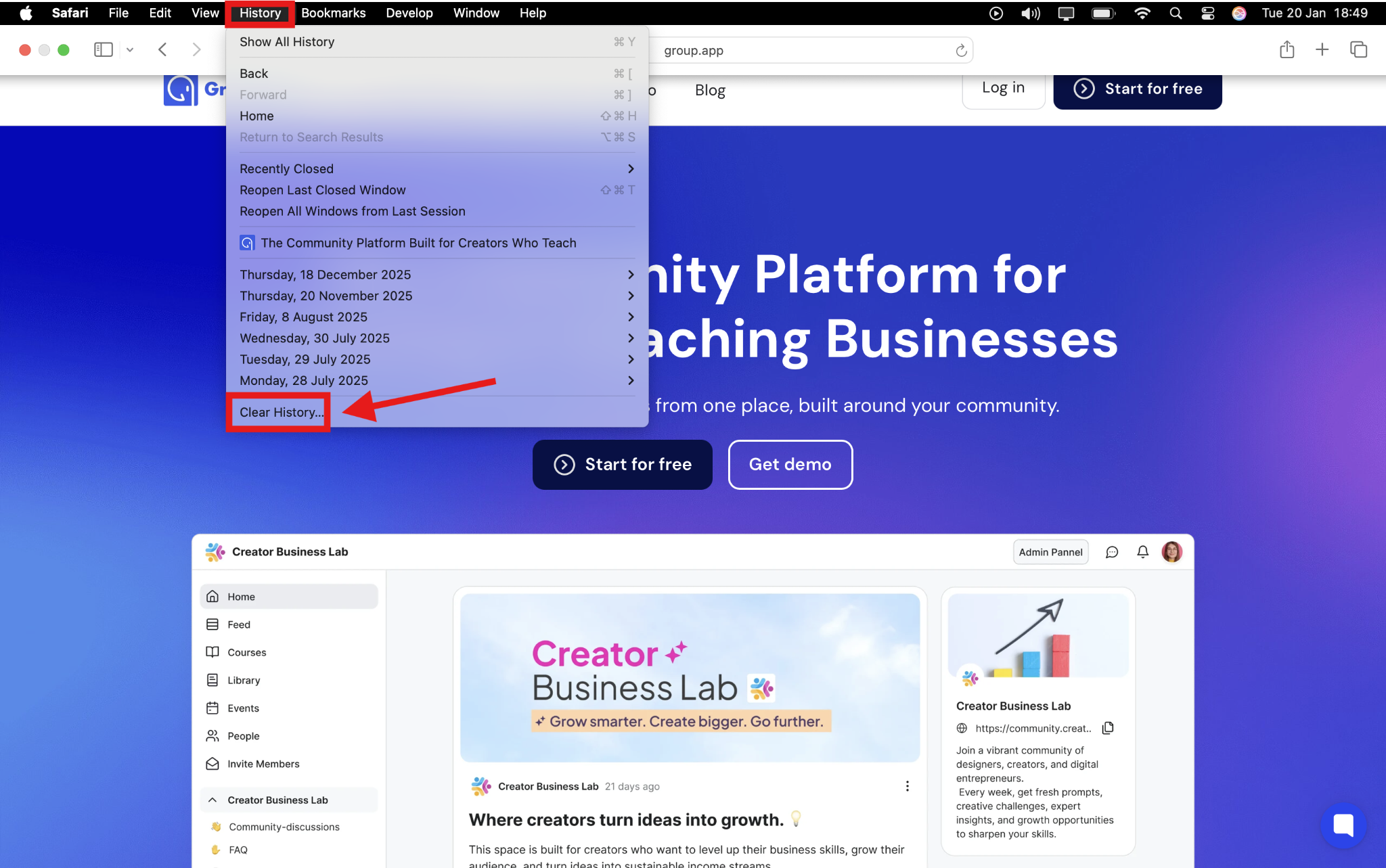Click the notification bell icon
This screenshot has height=868, width=1386.
1142,552
